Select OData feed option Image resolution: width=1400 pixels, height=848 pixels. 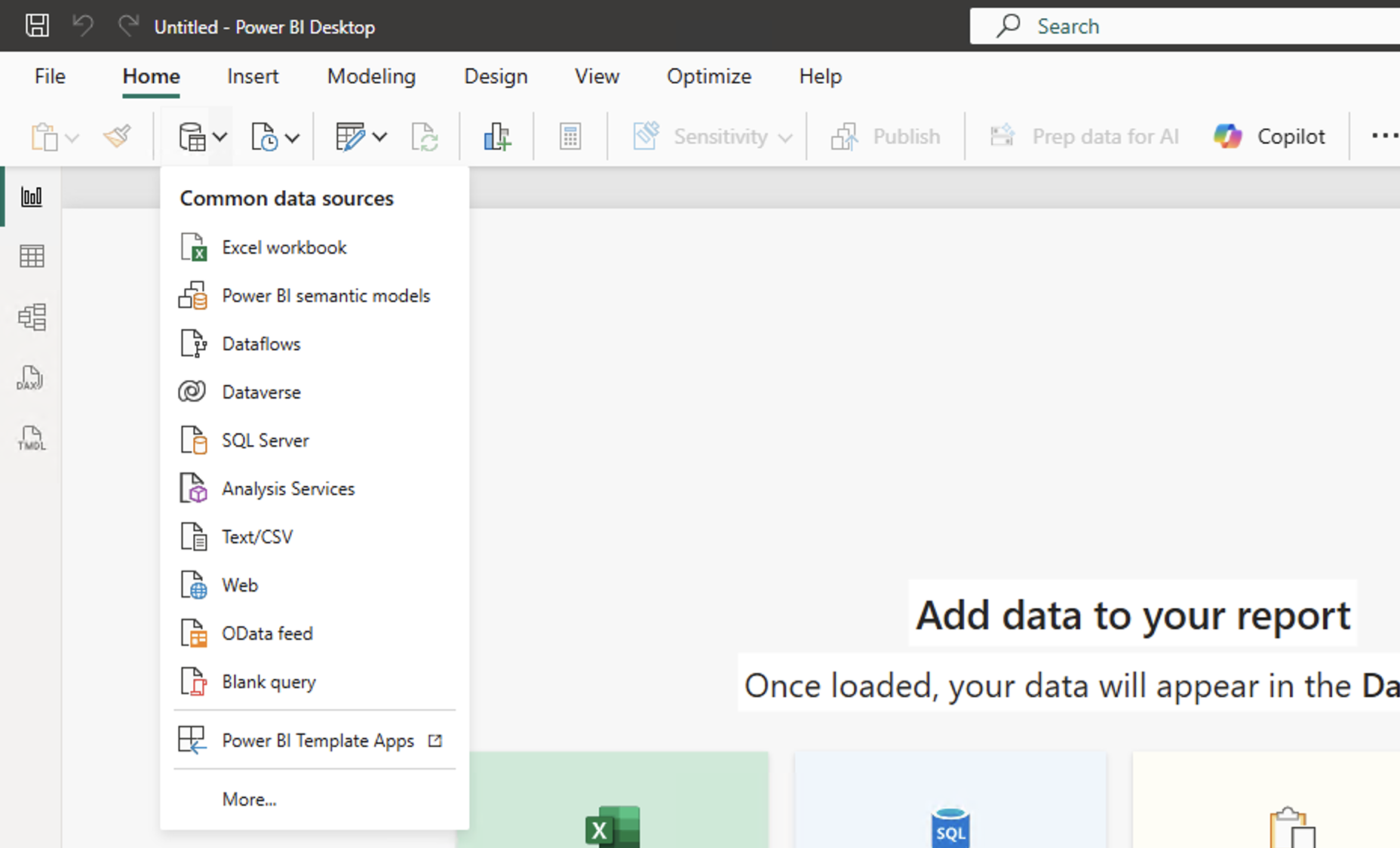pyautogui.click(x=315, y=634)
